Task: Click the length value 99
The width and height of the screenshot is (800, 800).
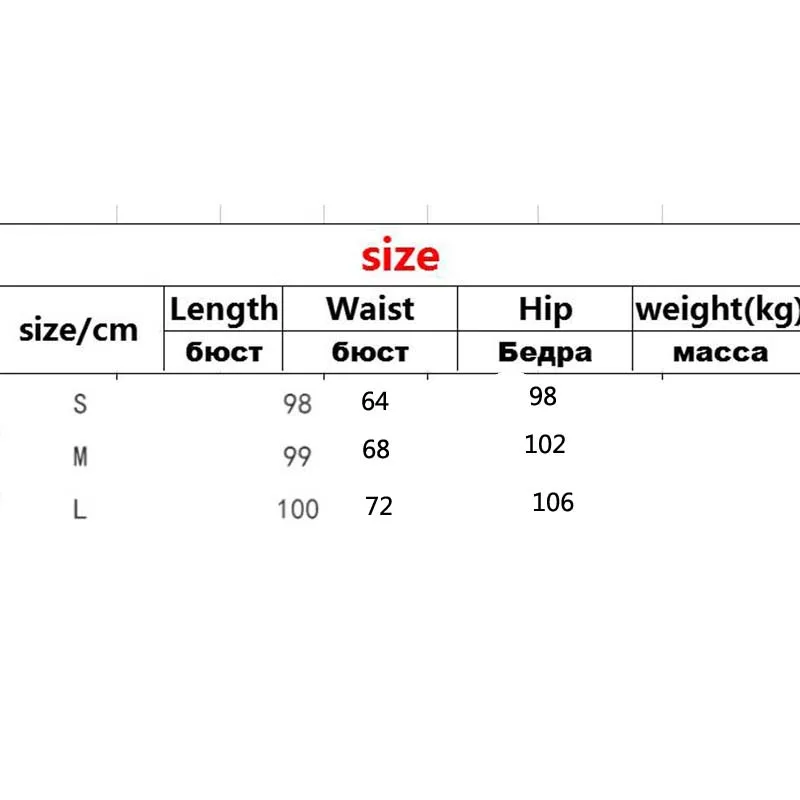Action: (x=297, y=457)
